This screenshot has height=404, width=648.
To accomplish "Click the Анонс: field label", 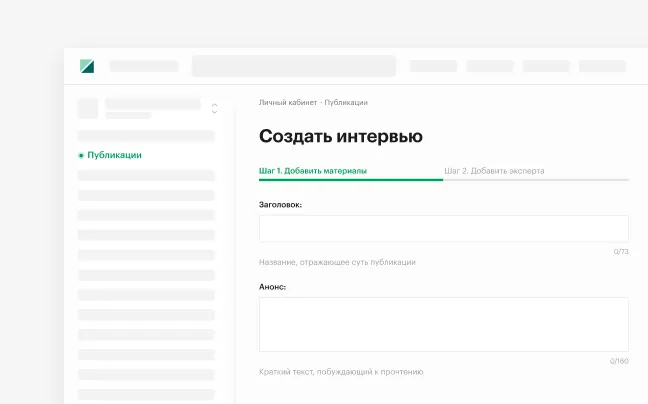I will (x=272, y=287).
